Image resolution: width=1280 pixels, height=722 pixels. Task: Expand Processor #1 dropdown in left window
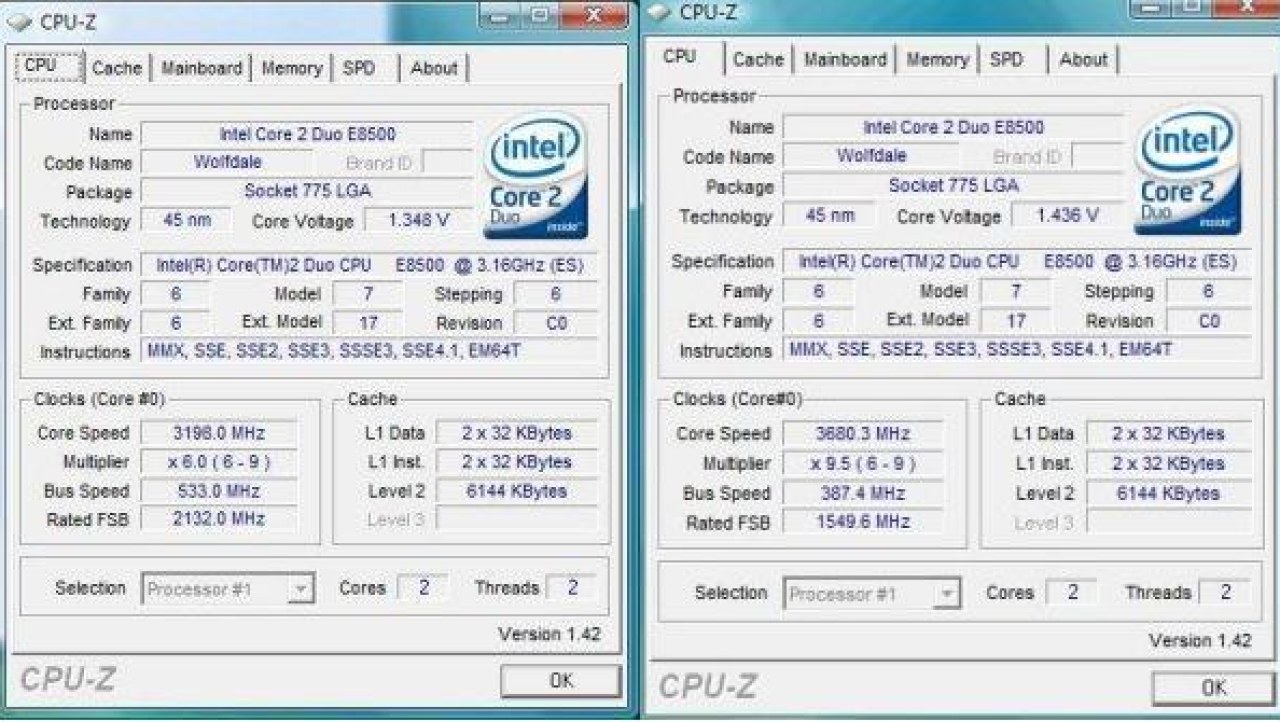pos(300,590)
